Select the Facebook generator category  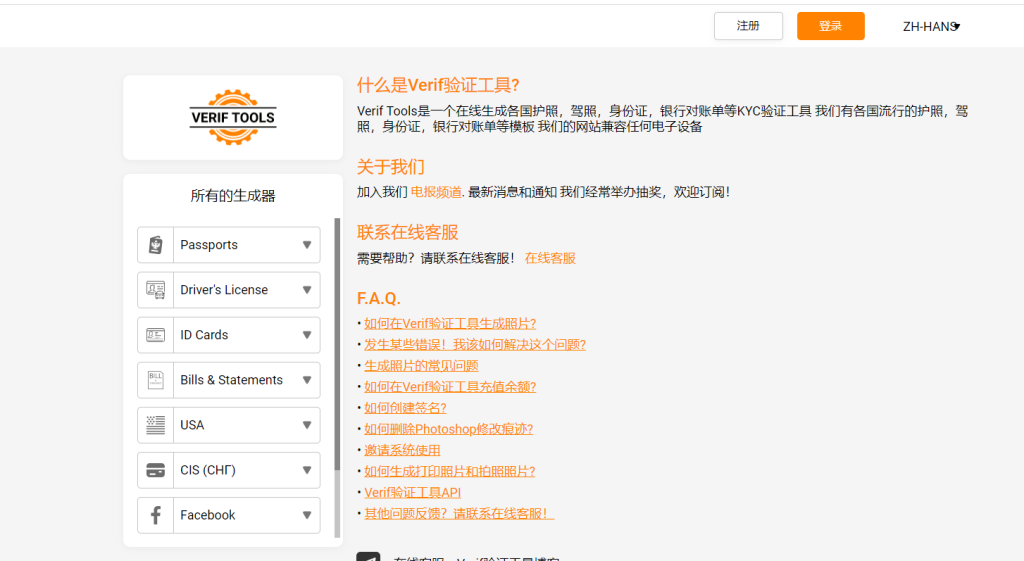tap(229, 515)
